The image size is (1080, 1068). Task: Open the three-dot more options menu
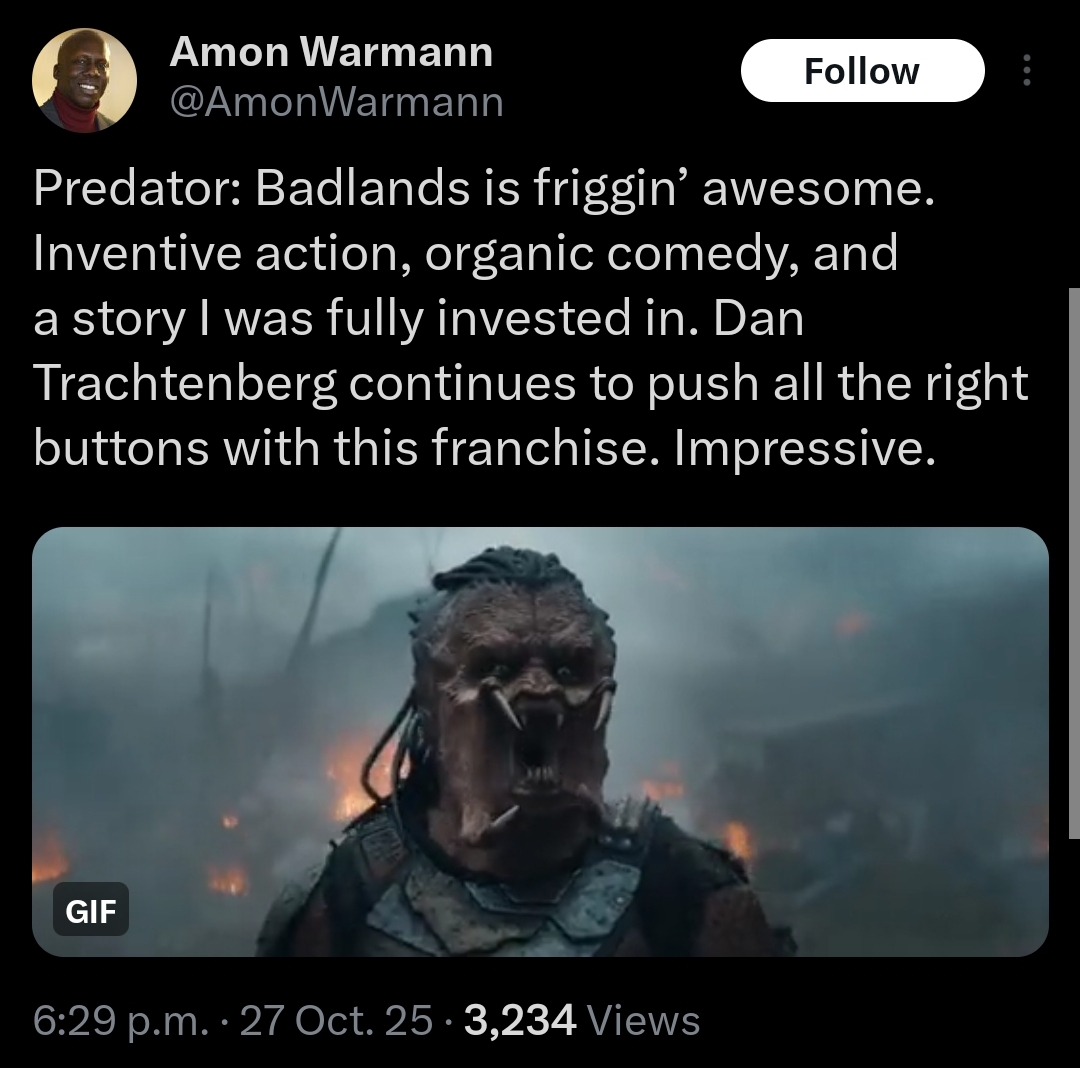[x=1026, y=70]
